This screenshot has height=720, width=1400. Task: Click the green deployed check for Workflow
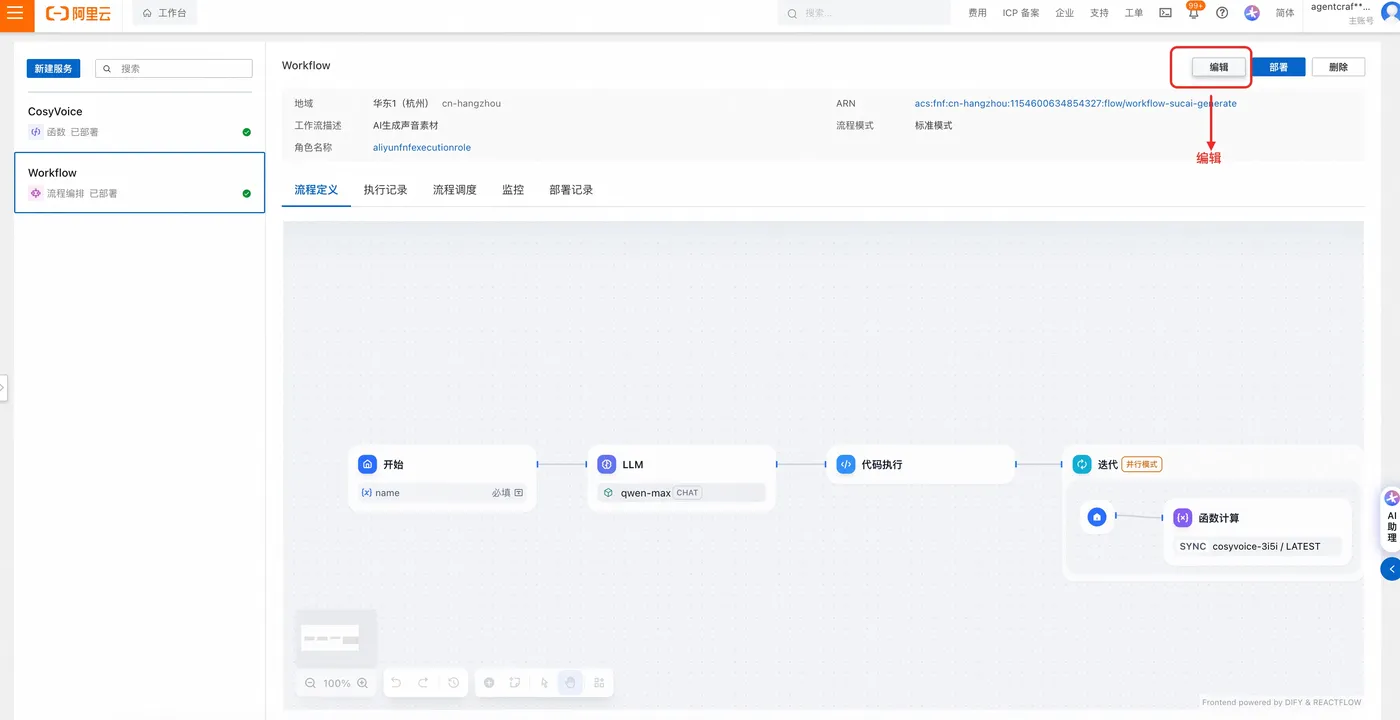pyautogui.click(x=246, y=193)
